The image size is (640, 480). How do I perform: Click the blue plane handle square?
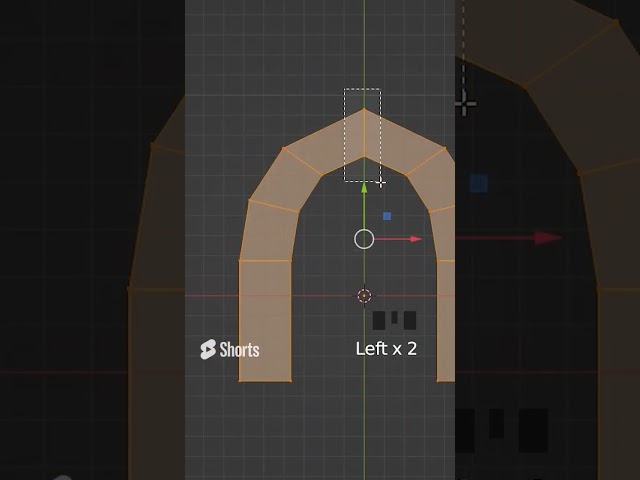[x=387, y=216]
